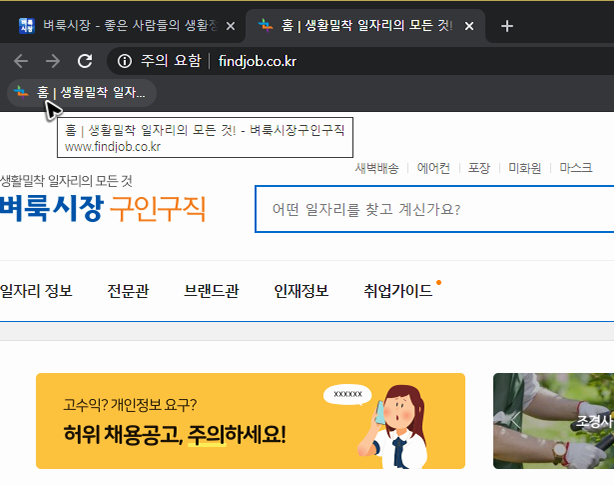
Task: Click the 새벽배송 keyword link
Action: [377, 168]
